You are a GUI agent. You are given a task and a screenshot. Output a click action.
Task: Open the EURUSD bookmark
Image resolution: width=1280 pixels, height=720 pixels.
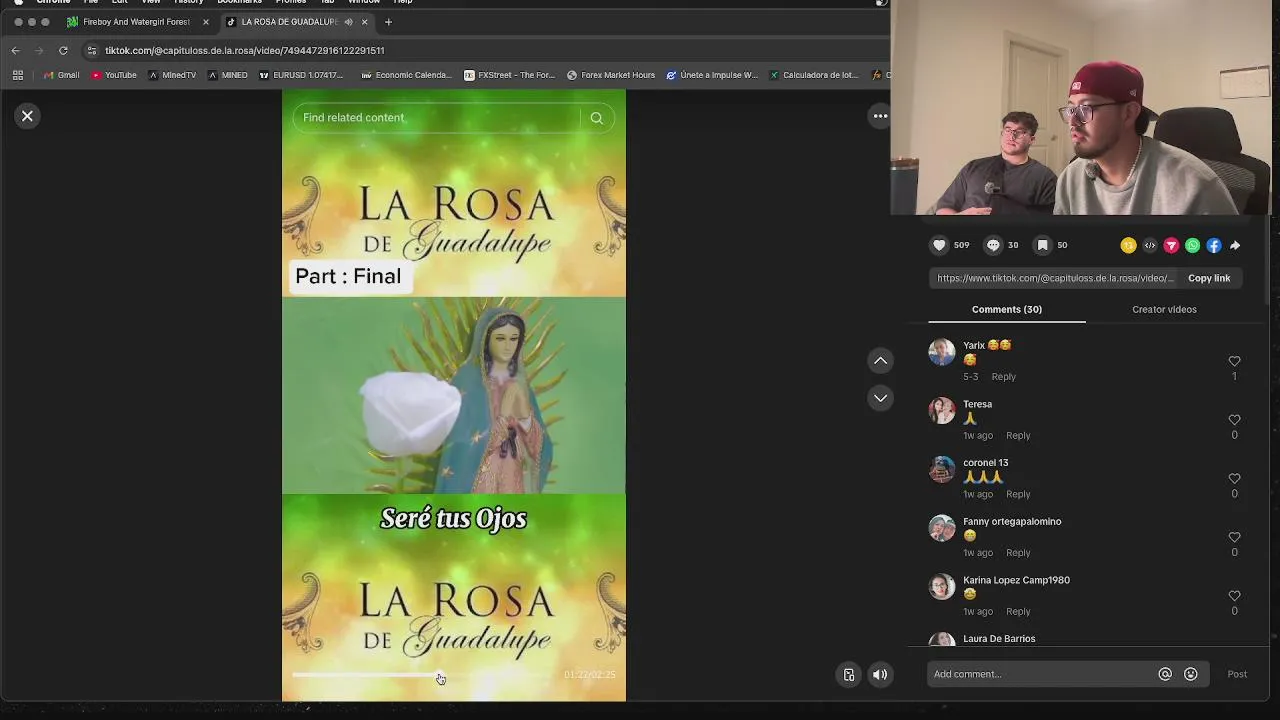[301, 75]
